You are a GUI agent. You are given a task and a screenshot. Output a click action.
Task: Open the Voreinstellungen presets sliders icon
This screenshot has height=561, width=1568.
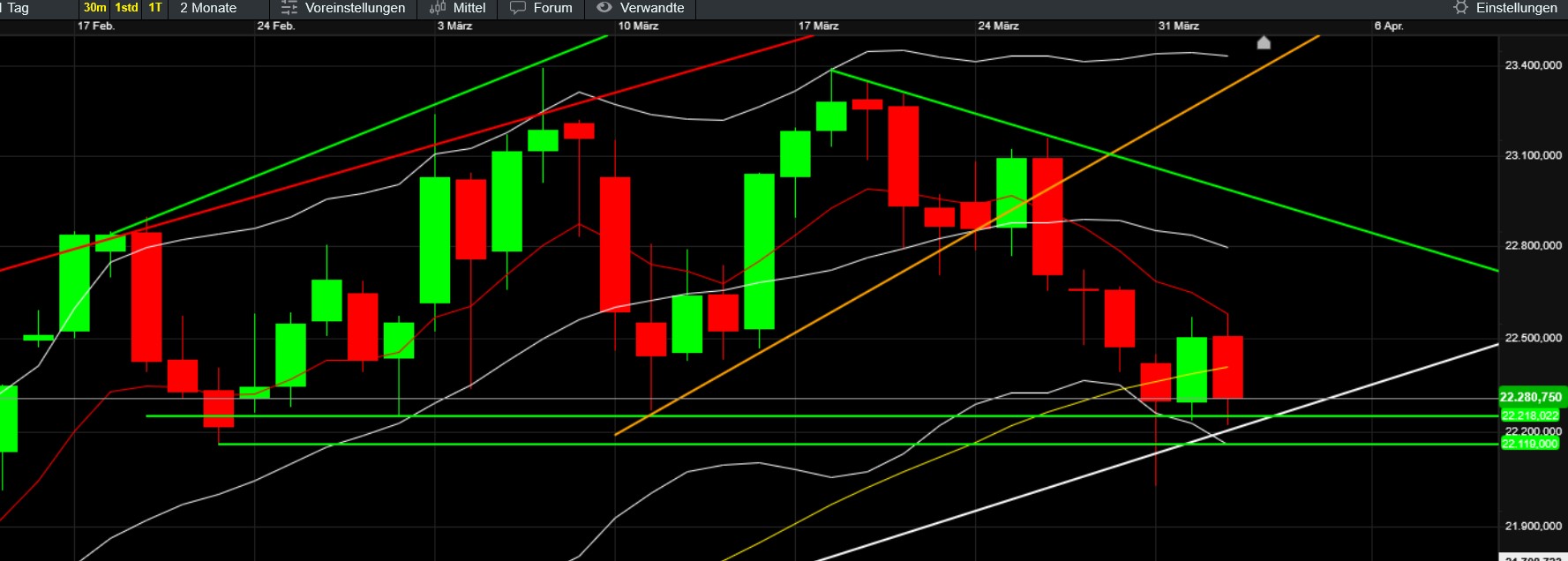[x=289, y=8]
